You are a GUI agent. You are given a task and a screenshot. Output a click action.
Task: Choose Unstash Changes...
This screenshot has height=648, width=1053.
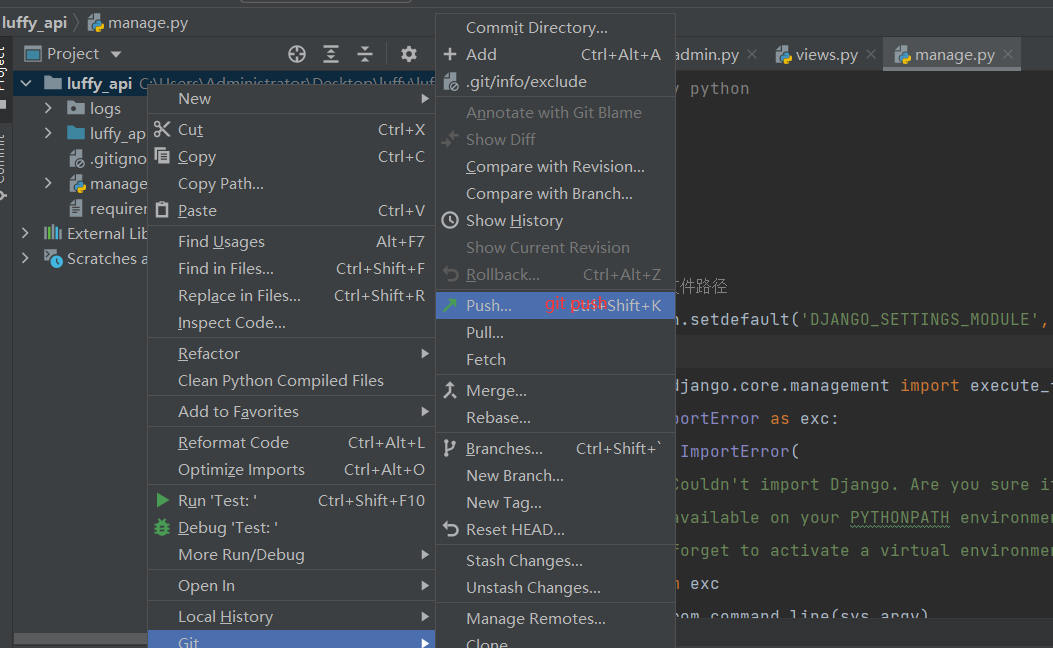555,588
